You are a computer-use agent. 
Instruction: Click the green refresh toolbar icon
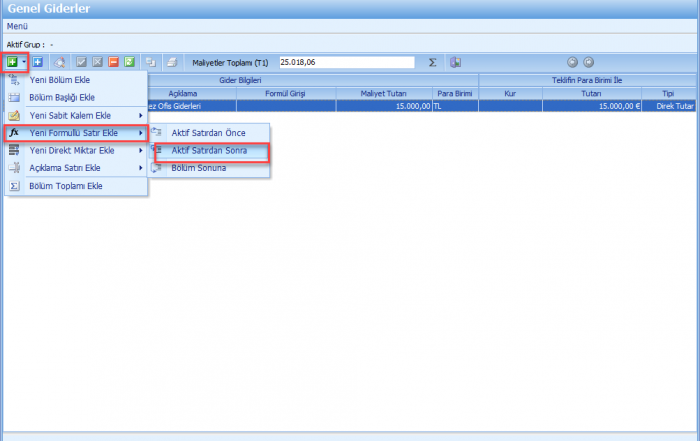coord(129,62)
